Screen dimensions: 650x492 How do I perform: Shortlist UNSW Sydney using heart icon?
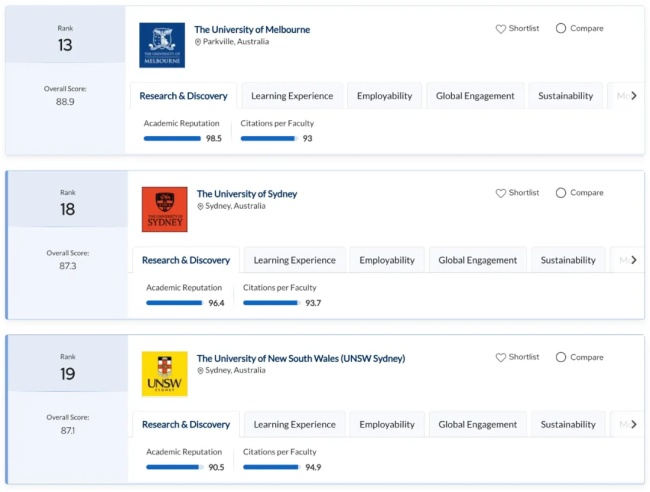tap(501, 357)
